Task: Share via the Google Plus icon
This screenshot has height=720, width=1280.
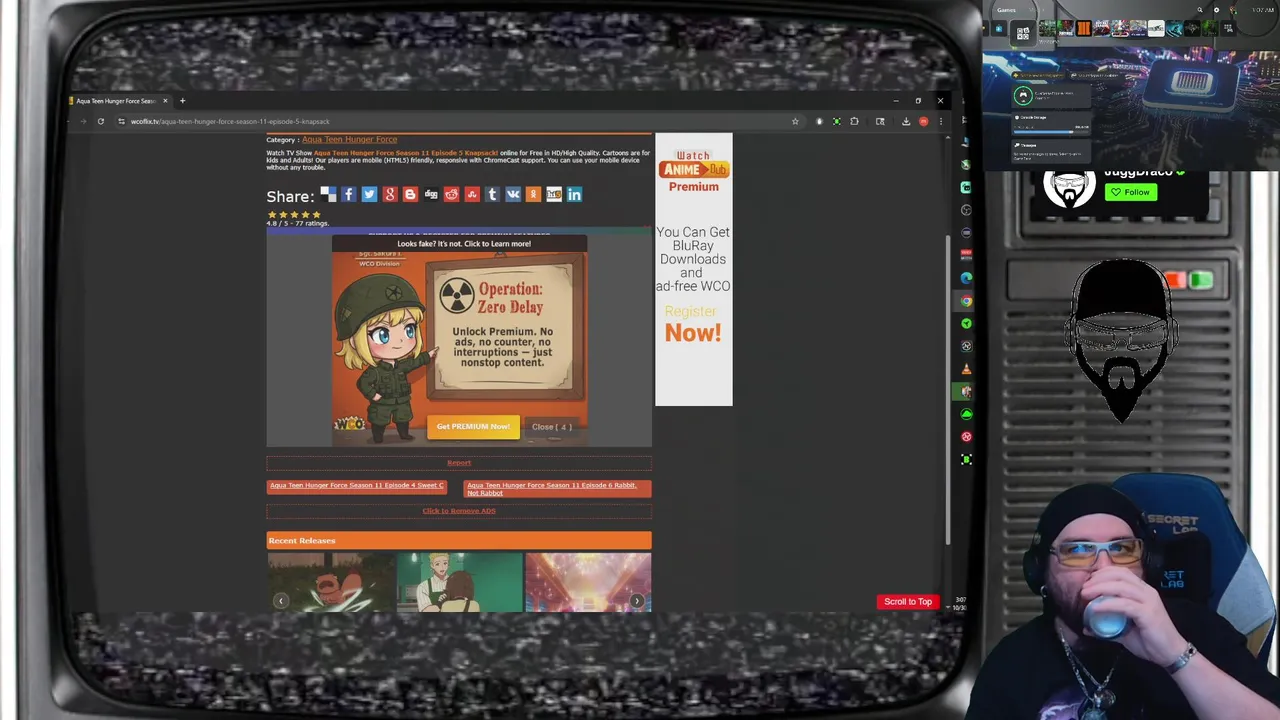Action: [x=390, y=194]
